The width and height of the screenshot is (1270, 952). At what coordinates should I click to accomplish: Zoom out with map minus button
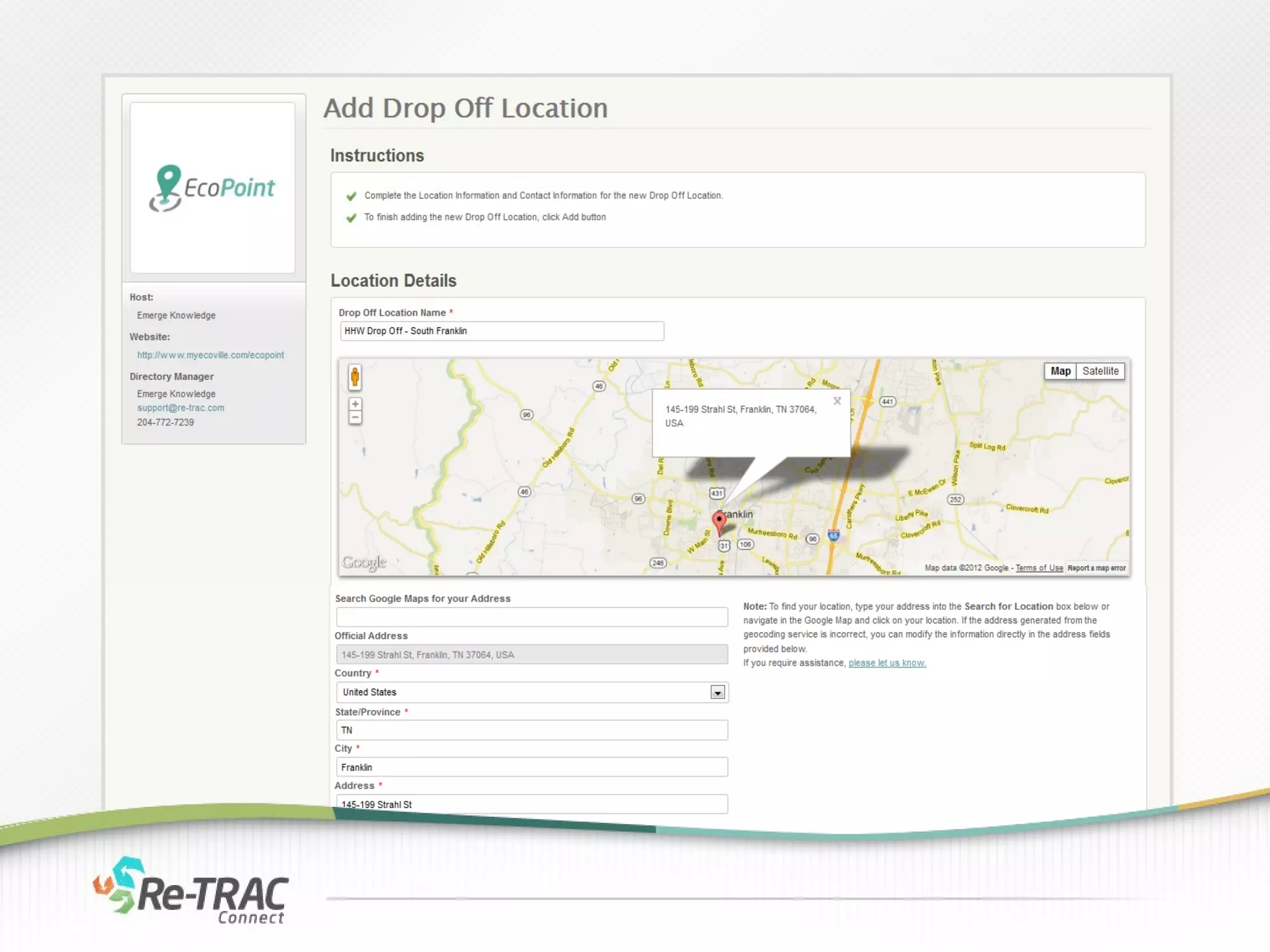coord(355,418)
